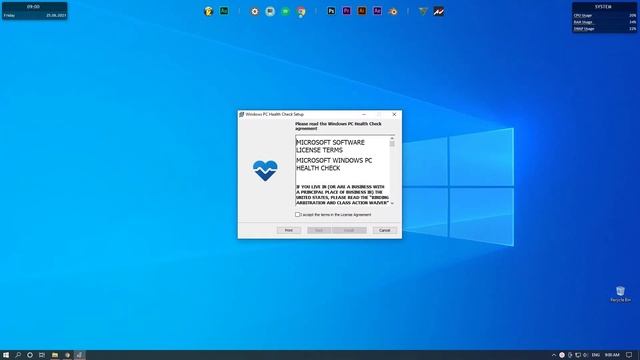The width and height of the screenshot is (640, 360).
Task: Switch ENG input language indicator
Action: click(x=596, y=355)
